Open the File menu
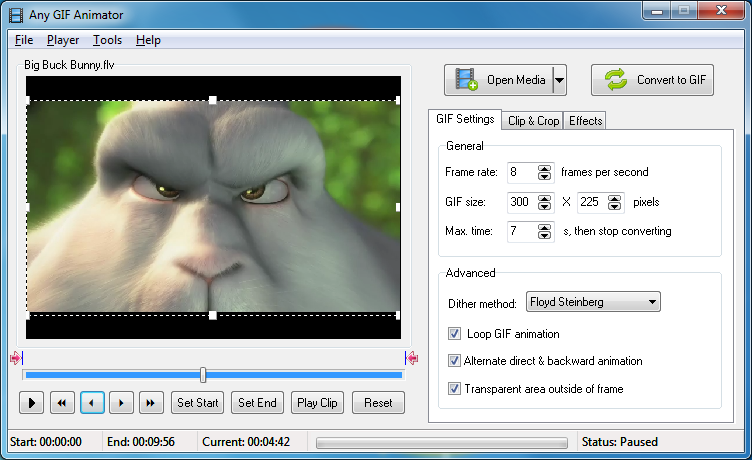 coord(24,40)
